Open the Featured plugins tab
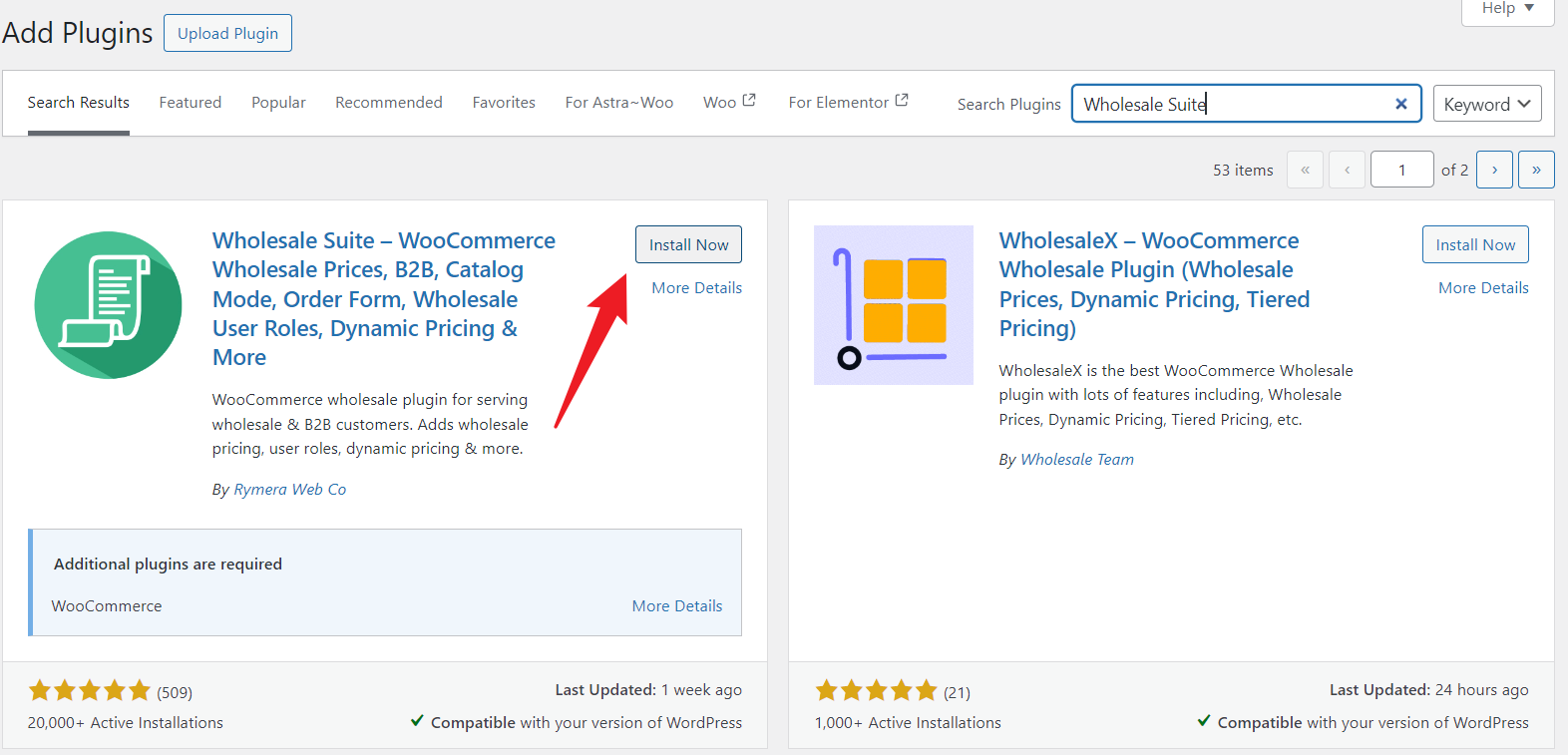Image resolution: width=1568 pixels, height=755 pixels. (191, 103)
